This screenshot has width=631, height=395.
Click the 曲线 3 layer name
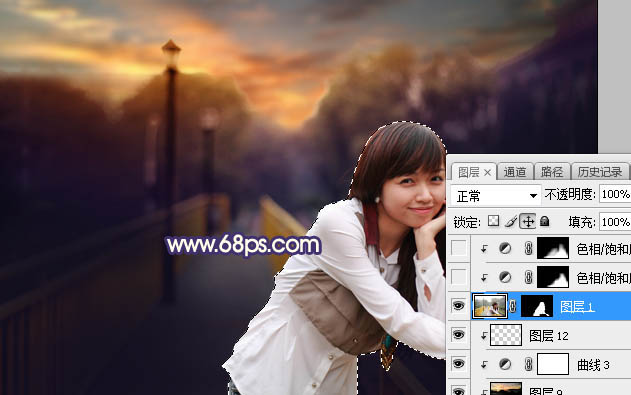(x=593, y=365)
